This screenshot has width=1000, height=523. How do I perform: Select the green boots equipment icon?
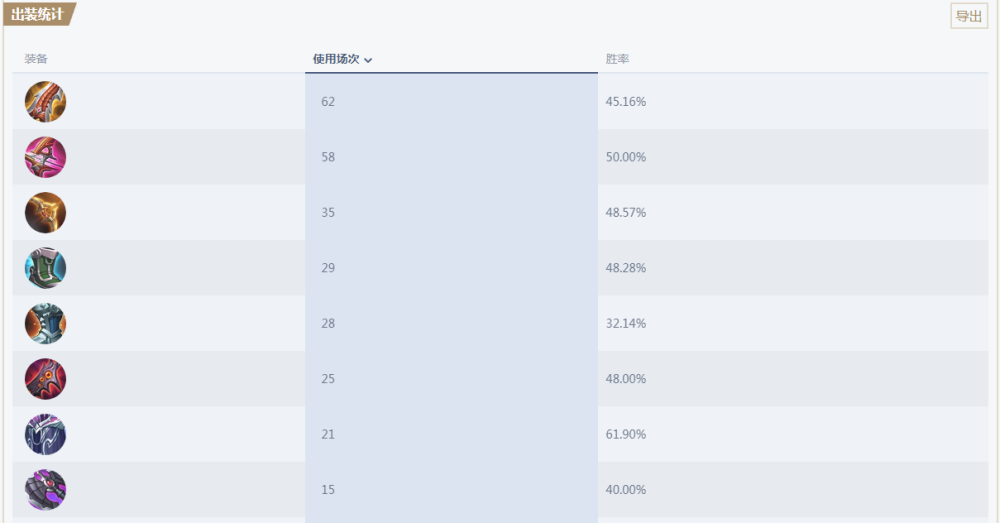pyautogui.click(x=45, y=268)
